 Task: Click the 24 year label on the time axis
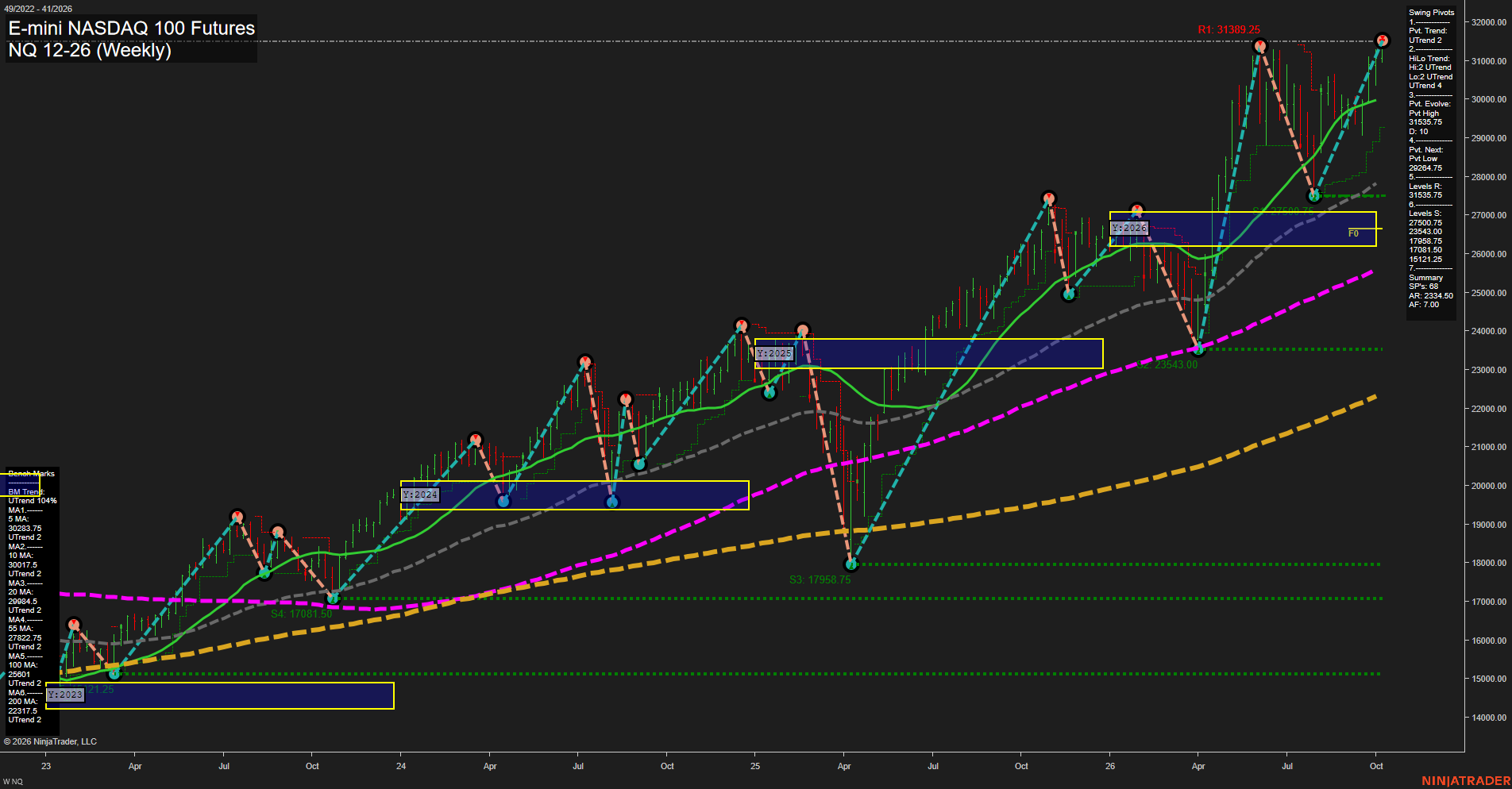click(x=401, y=766)
